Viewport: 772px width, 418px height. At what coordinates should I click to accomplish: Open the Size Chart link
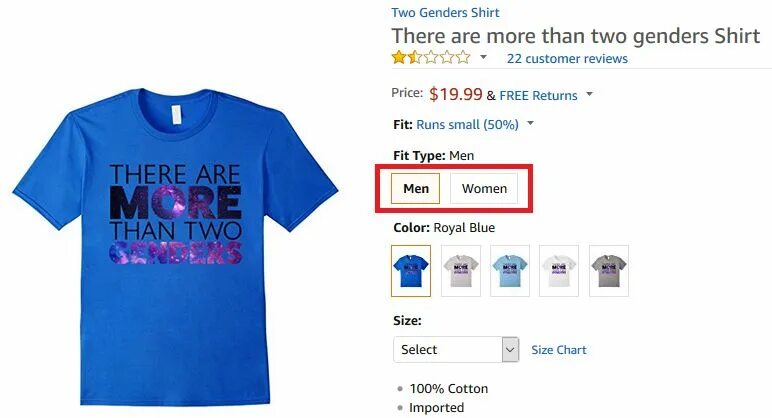coord(559,350)
